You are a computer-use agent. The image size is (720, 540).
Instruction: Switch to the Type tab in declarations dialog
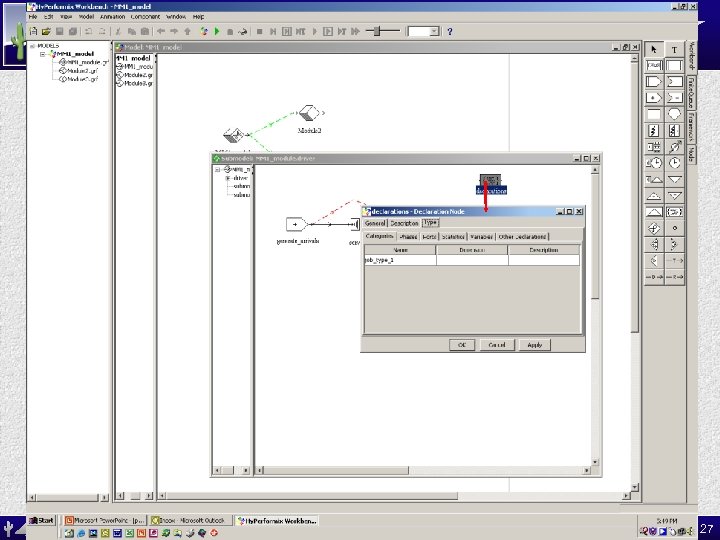pyautogui.click(x=431, y=222)
